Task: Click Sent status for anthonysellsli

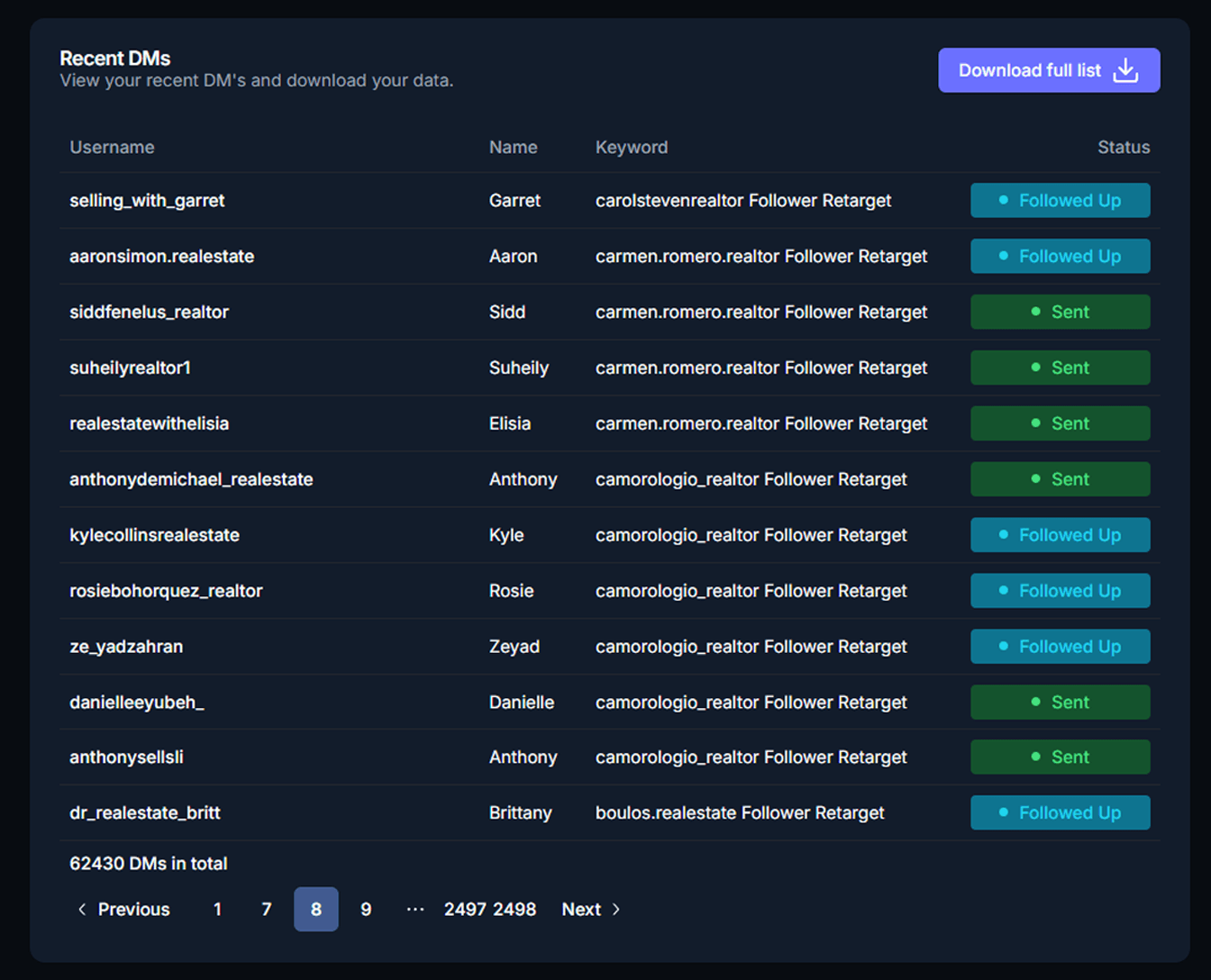Action: (x=1060, y=758)
